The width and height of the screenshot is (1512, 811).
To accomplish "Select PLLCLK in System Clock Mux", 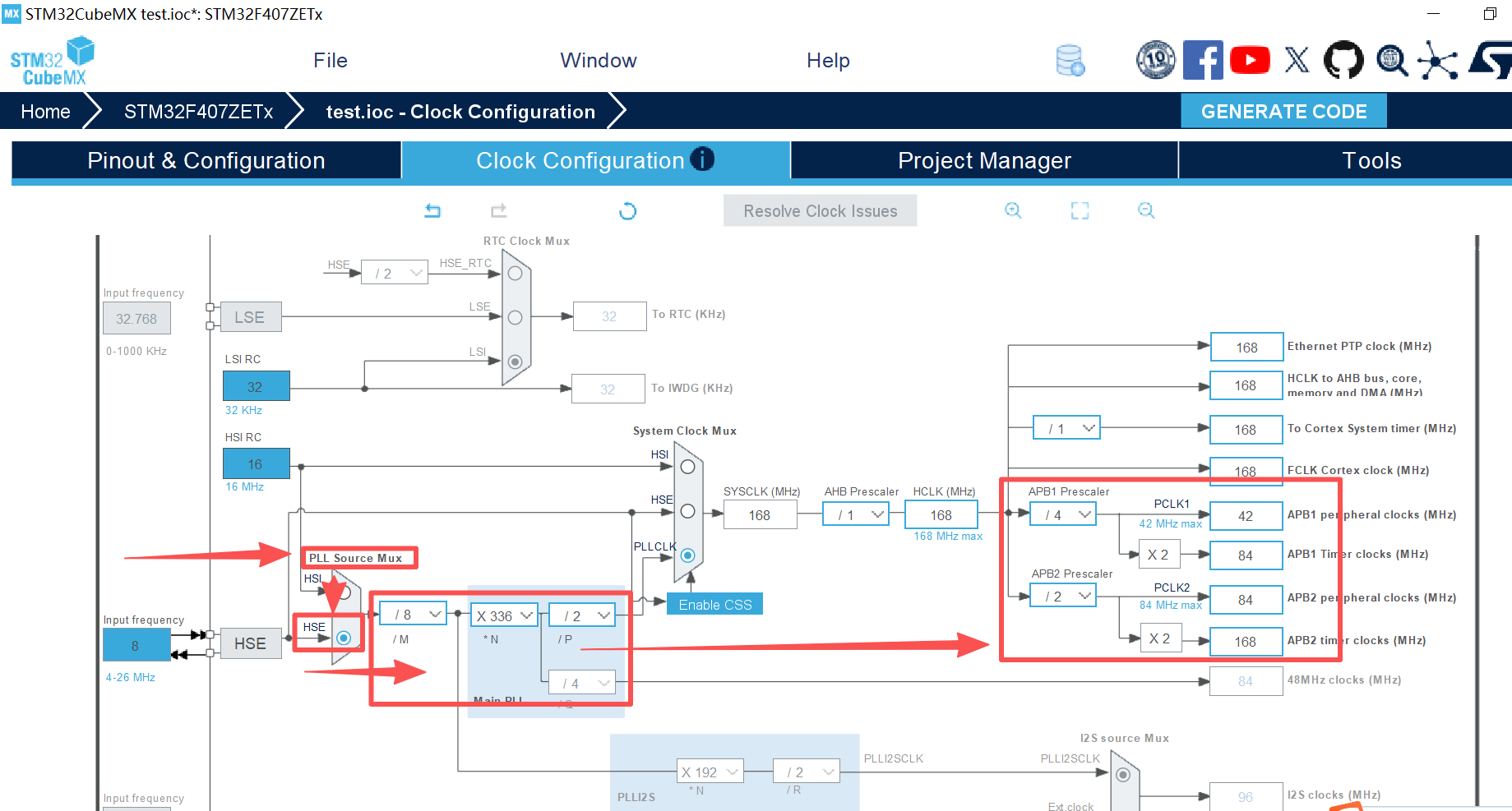I will [688, 555].
